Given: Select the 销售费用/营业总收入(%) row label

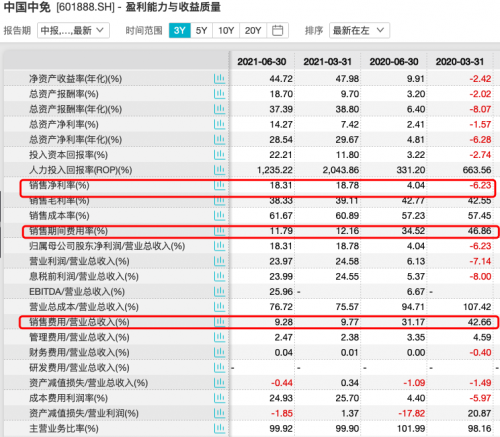Looking at the screenshot, I should pos(79,322).
